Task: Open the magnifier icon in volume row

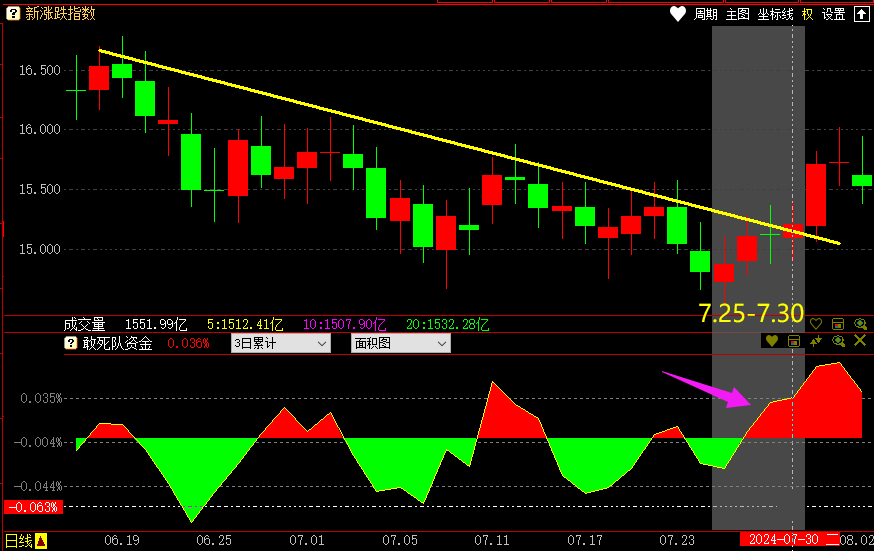Action: 859,324
